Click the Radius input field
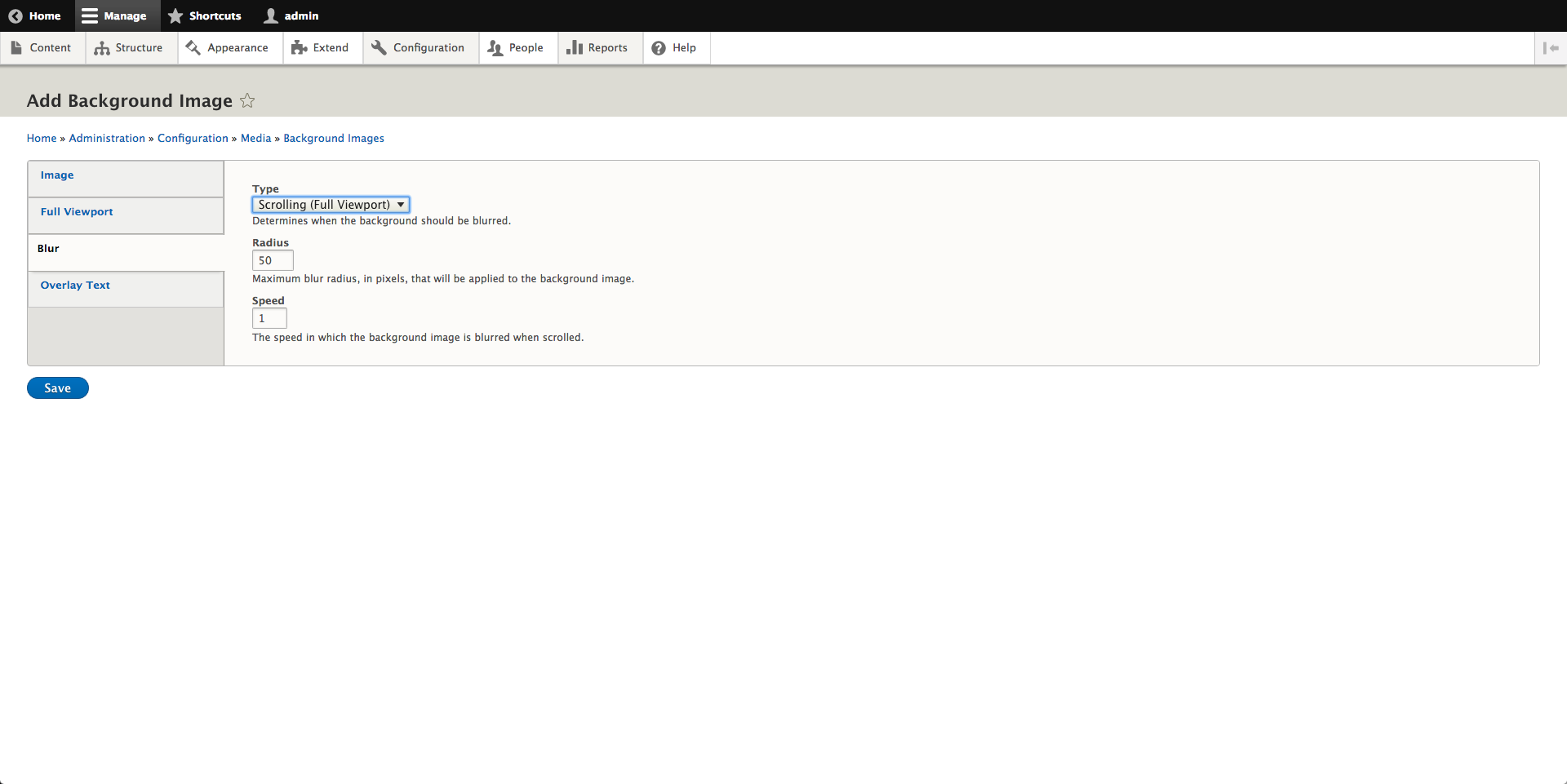This screenshot has width=1567, height=784. point(273,261)
